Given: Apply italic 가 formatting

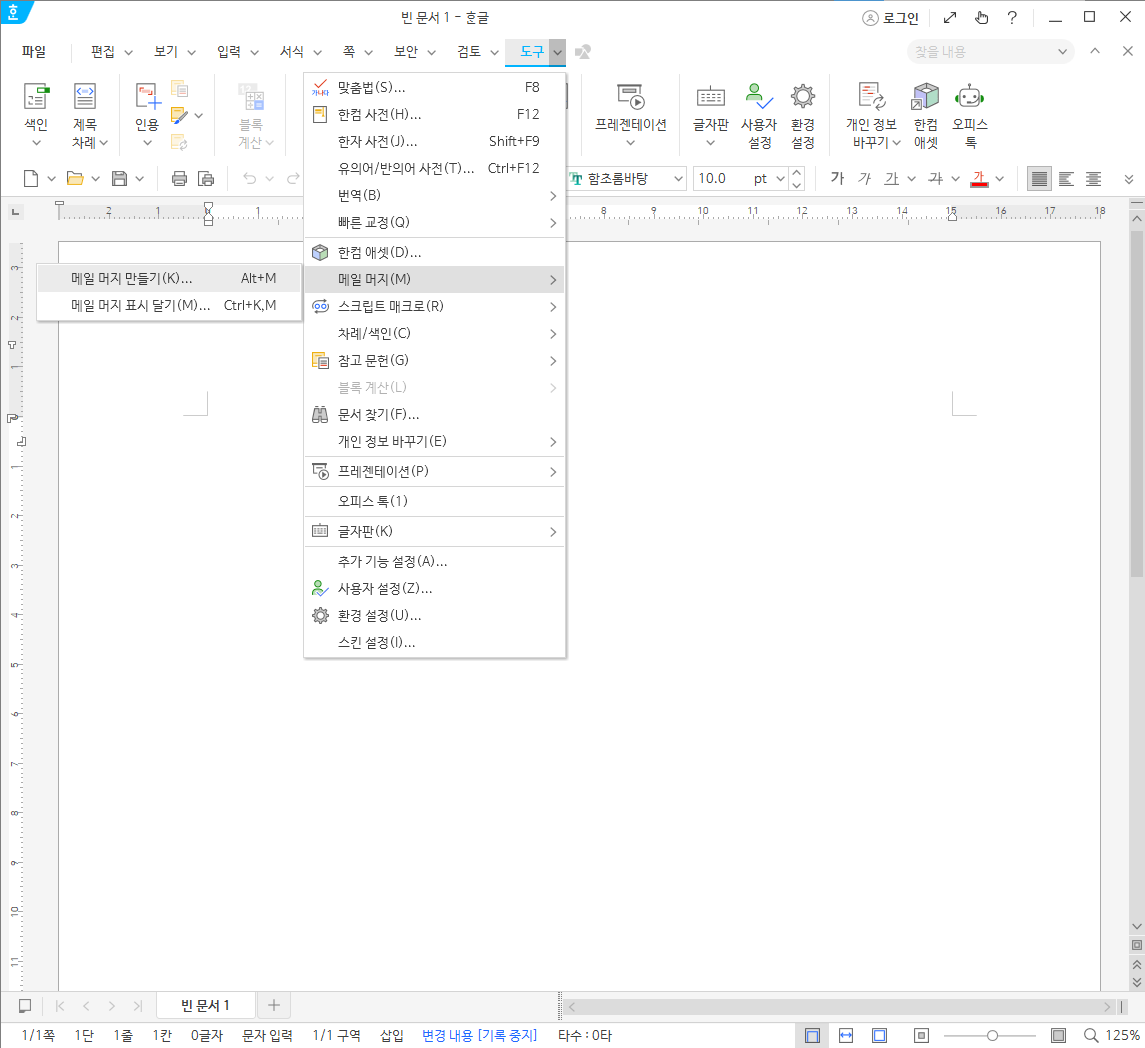Looking at the screenshot, I should (x=865, y=178).
